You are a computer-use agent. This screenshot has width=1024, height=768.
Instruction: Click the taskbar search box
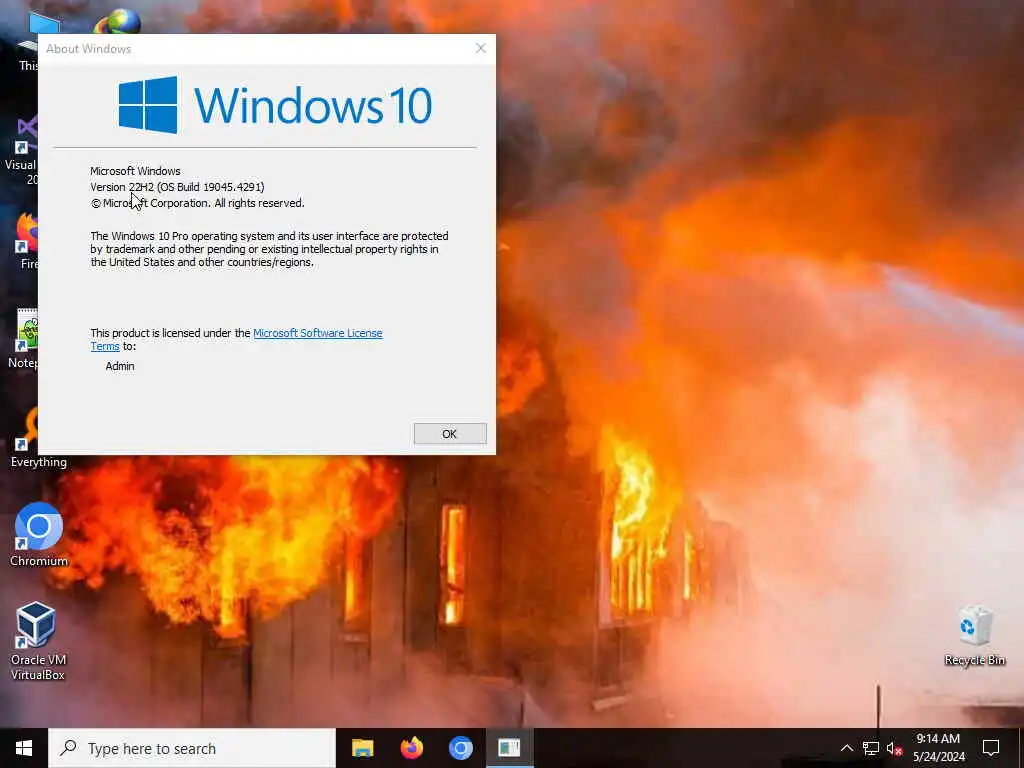point(192,748)
